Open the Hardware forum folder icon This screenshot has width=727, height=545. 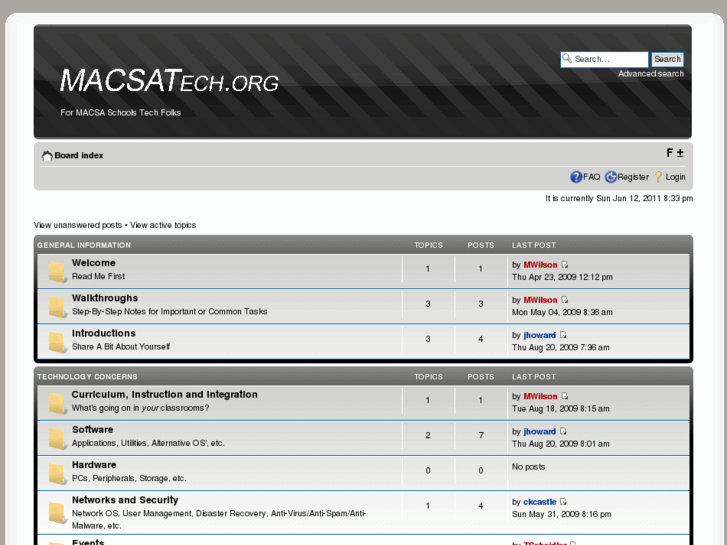click(x=57, y=474)
